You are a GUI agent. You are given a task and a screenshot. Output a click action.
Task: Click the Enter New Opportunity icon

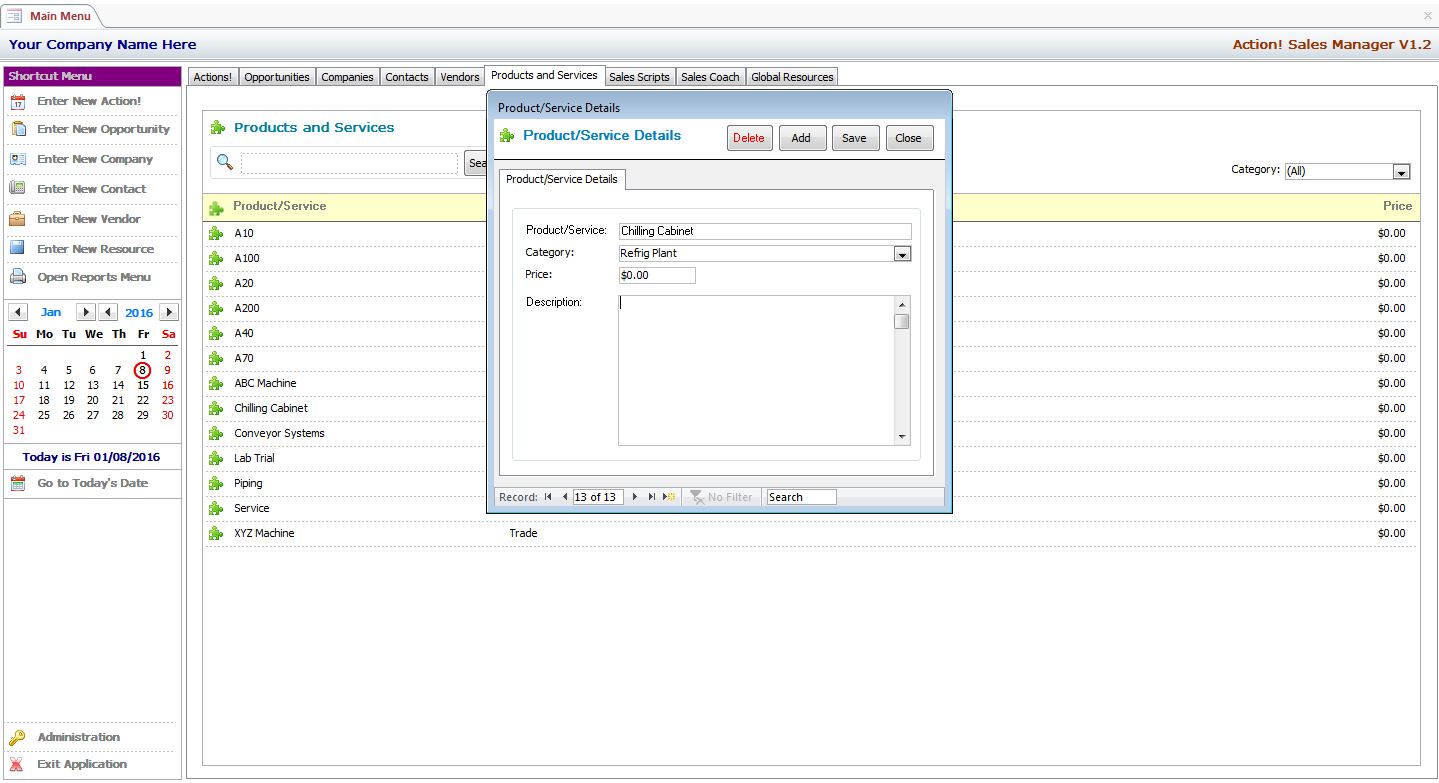click(x=17, y=129)
